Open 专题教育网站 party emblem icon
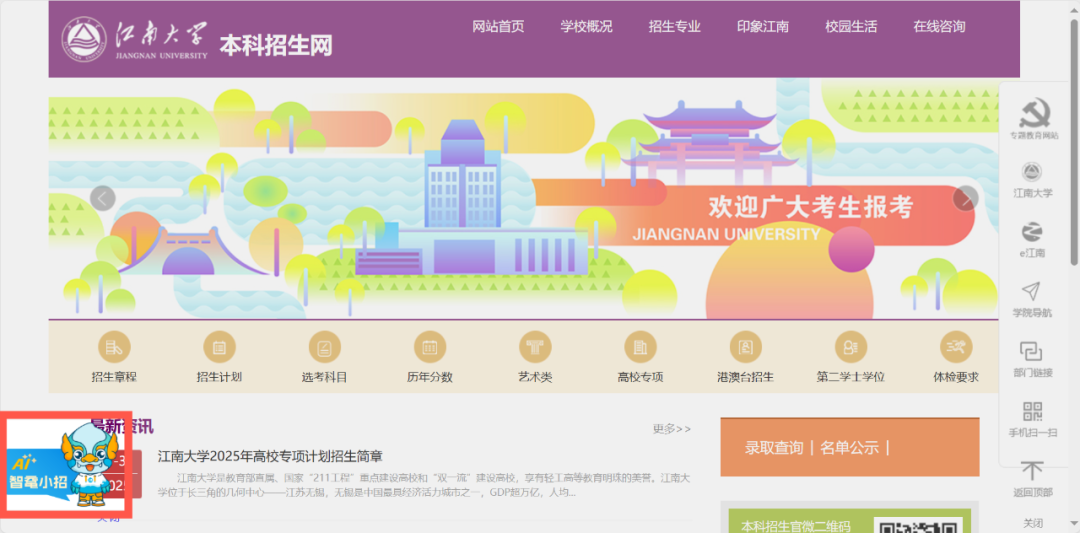 point(1033,112)
